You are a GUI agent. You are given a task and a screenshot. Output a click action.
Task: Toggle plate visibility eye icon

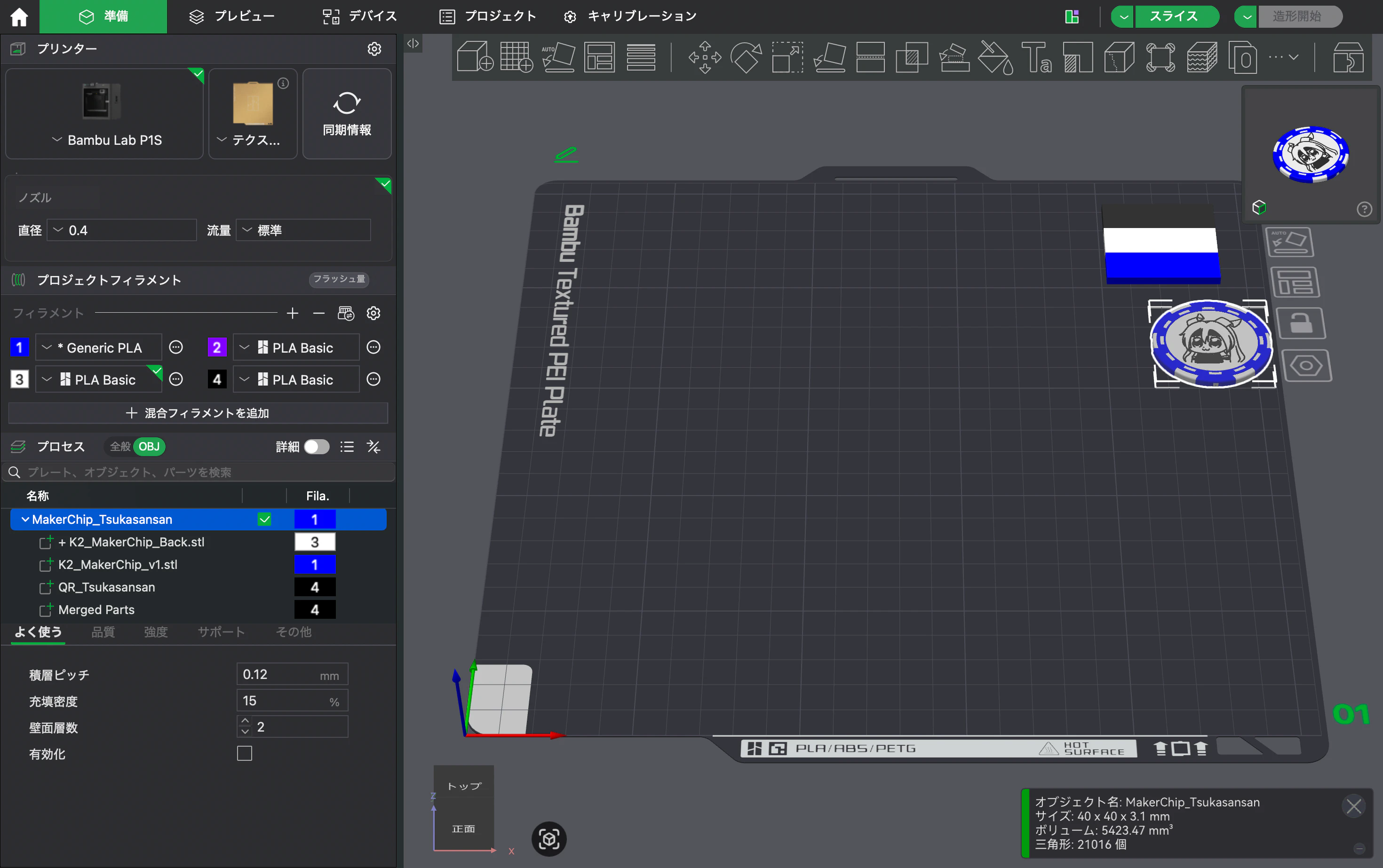[1306, 365]
